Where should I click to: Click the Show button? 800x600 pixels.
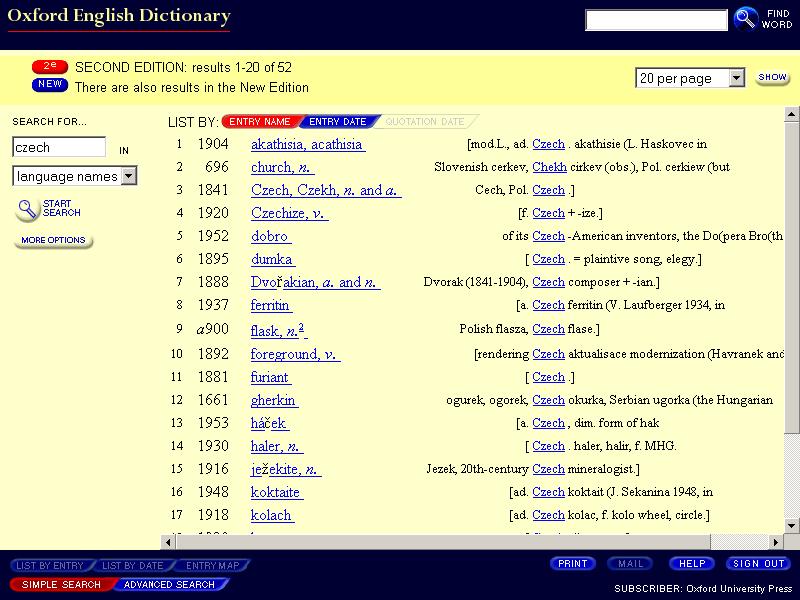[x=772, y=77]
